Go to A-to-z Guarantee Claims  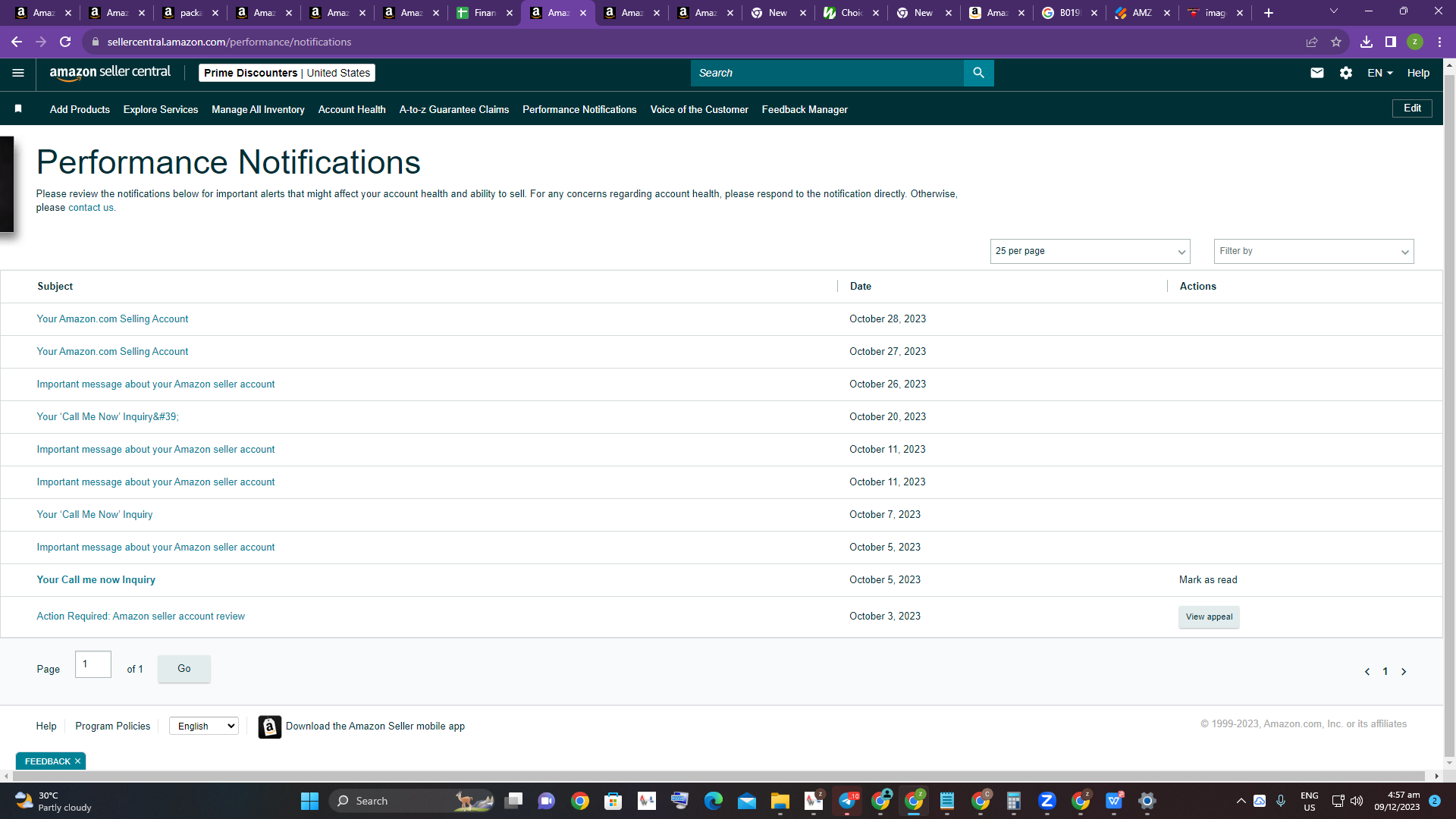[454, 109]
